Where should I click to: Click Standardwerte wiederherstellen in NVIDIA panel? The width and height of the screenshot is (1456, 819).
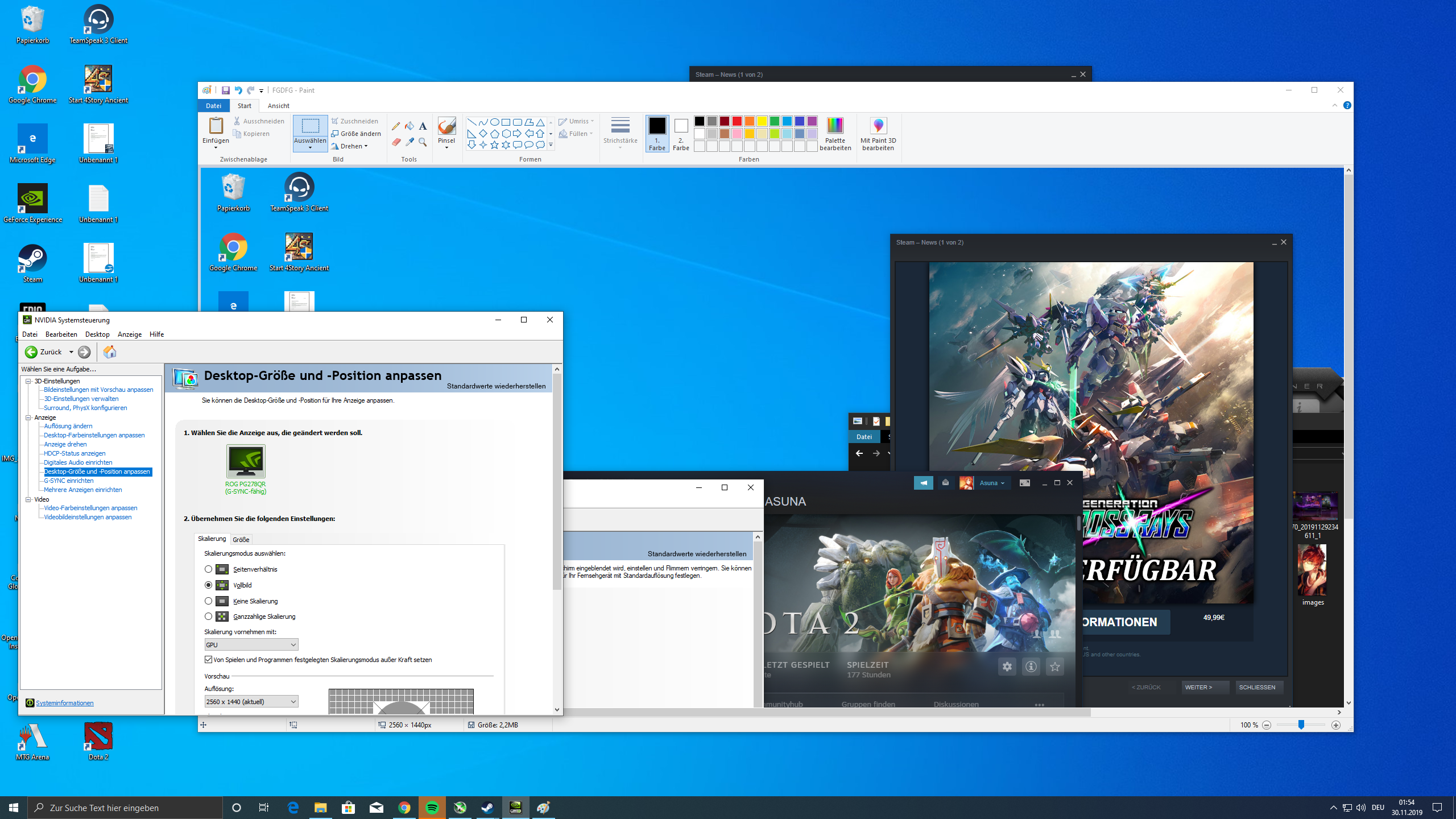496,386
